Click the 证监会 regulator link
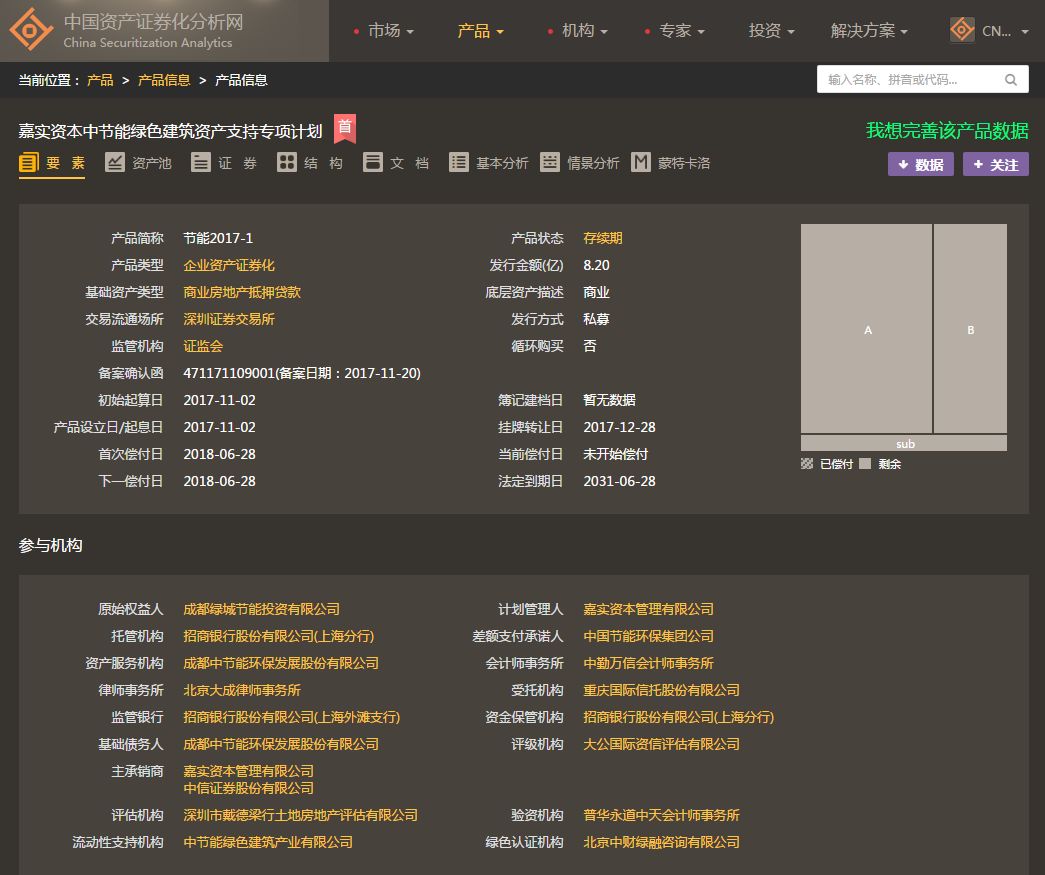 point(203,346)
